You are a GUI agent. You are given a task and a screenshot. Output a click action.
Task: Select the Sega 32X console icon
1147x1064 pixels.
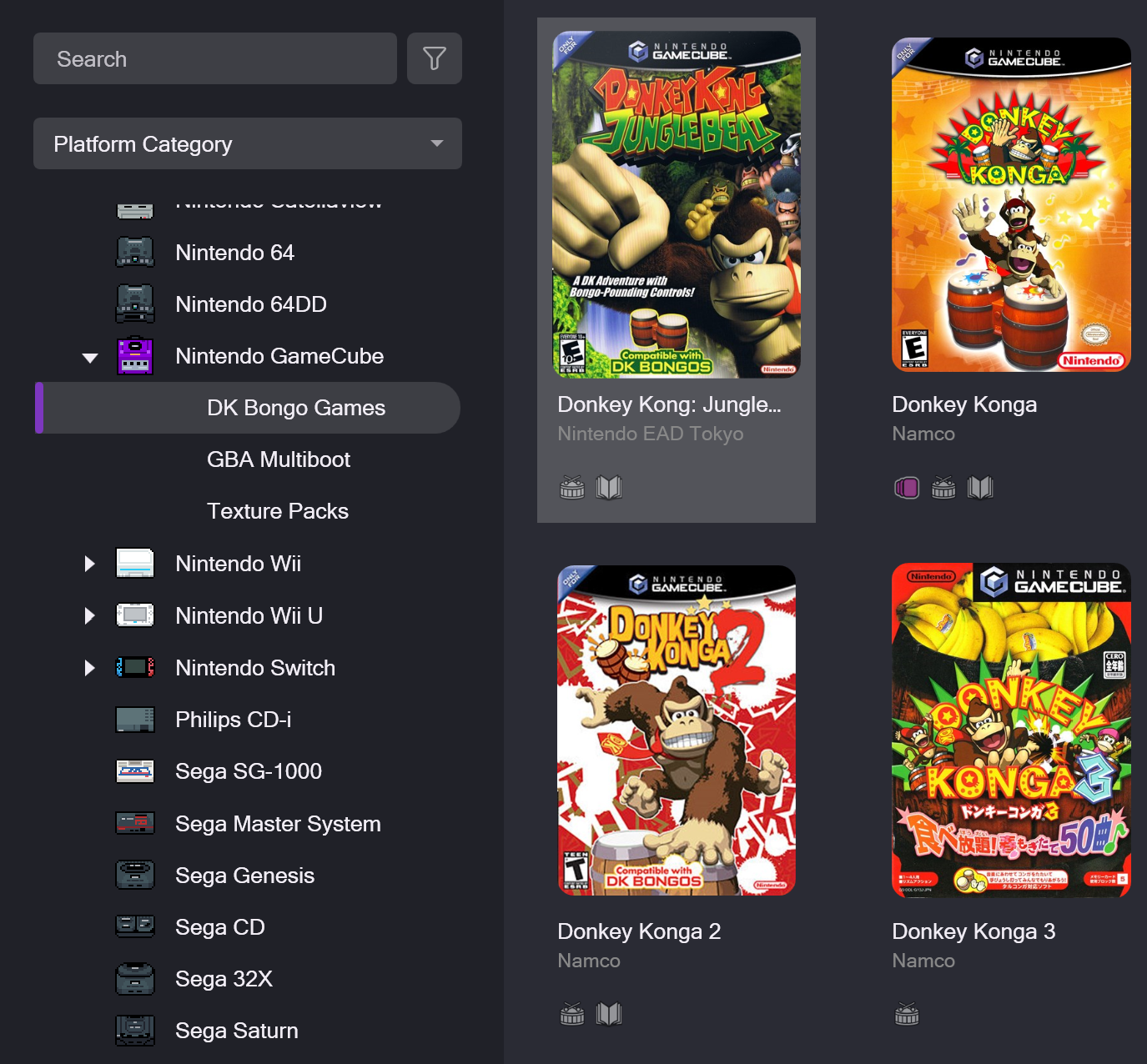click(x=135, y=979)
